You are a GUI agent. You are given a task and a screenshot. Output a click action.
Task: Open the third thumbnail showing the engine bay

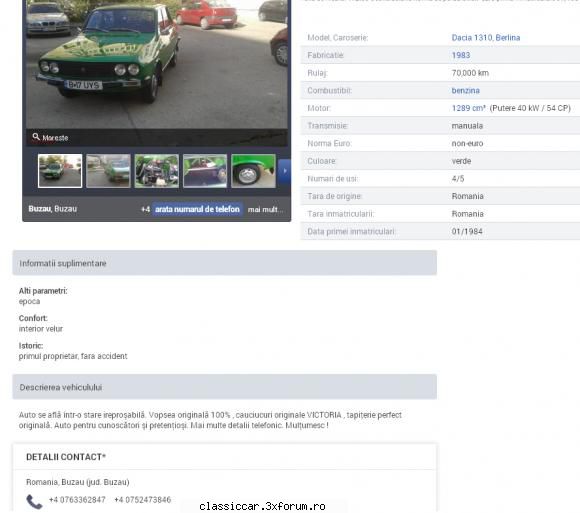pyautogui.click(x=156, y=171)
